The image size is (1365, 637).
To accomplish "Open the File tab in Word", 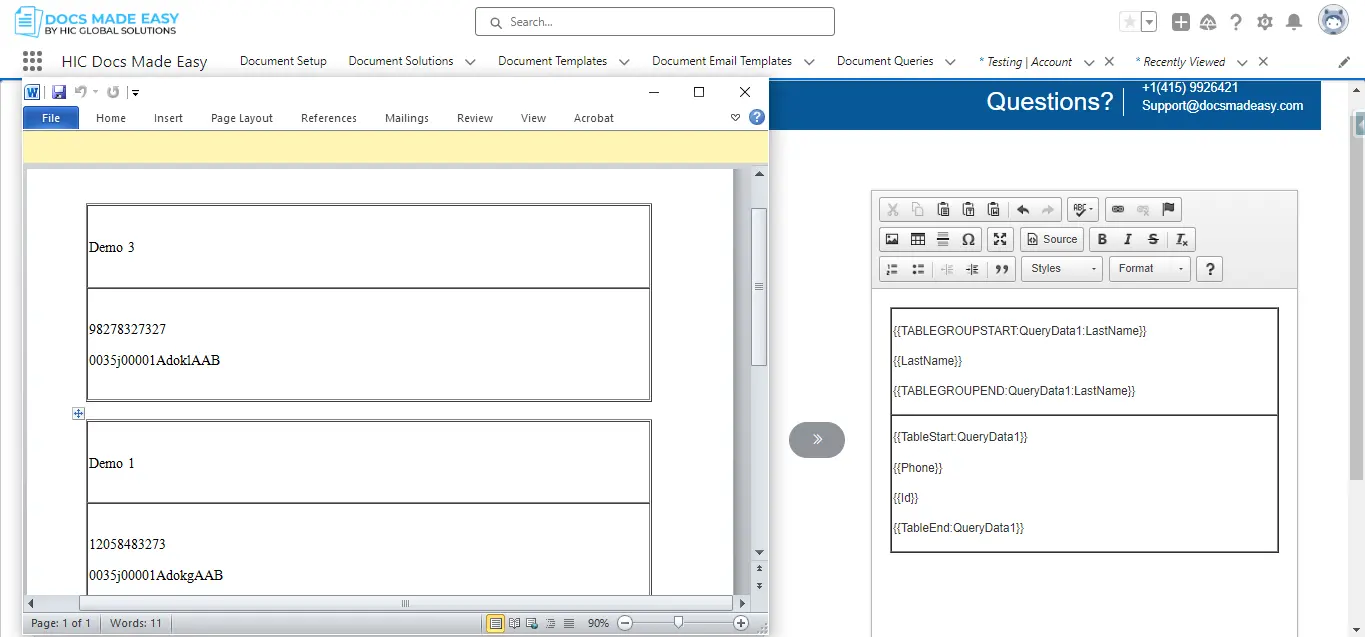I will click(x=51, y=118).
